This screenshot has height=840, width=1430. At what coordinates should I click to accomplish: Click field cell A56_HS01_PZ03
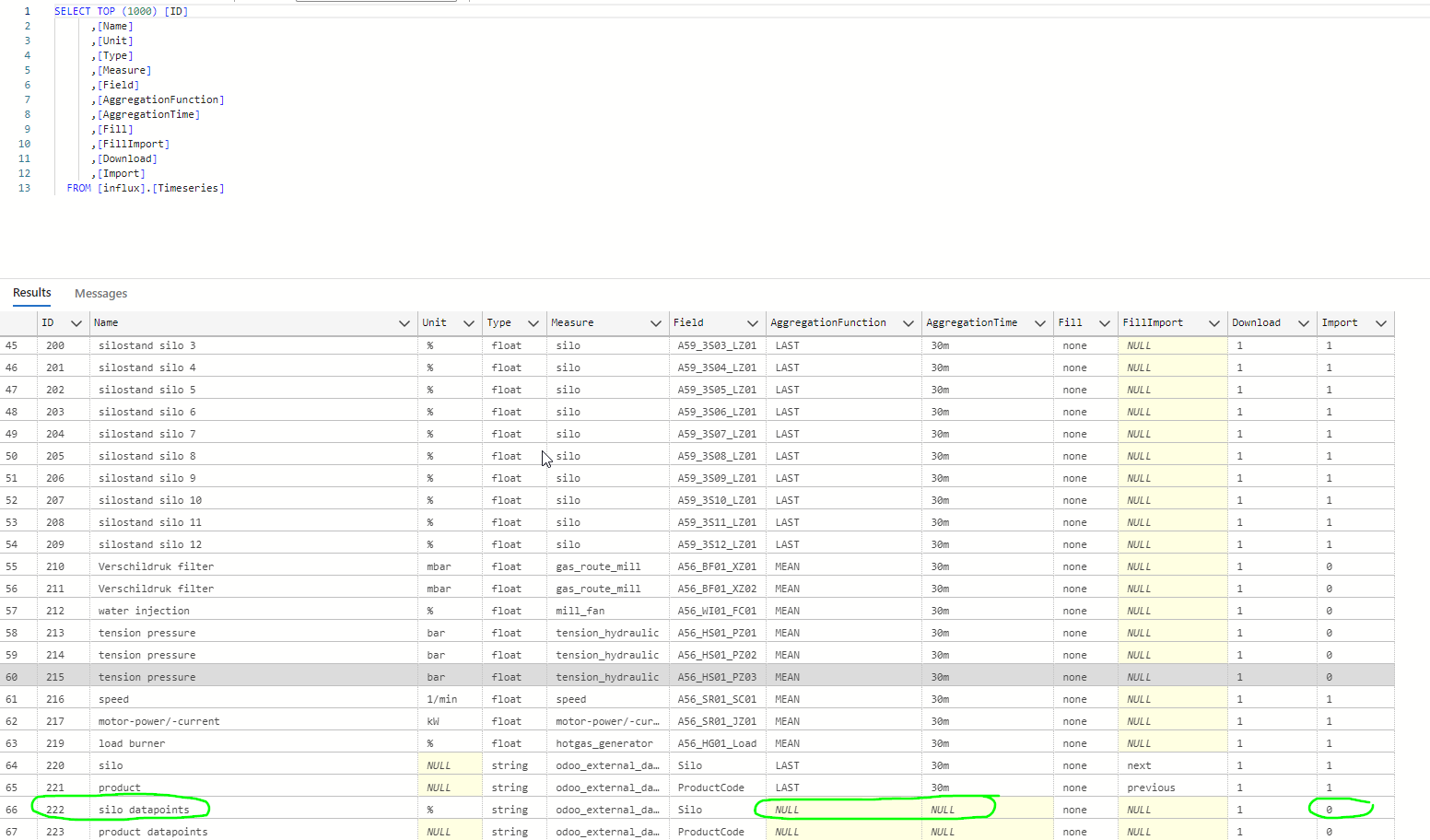click(x=718, y=677)
